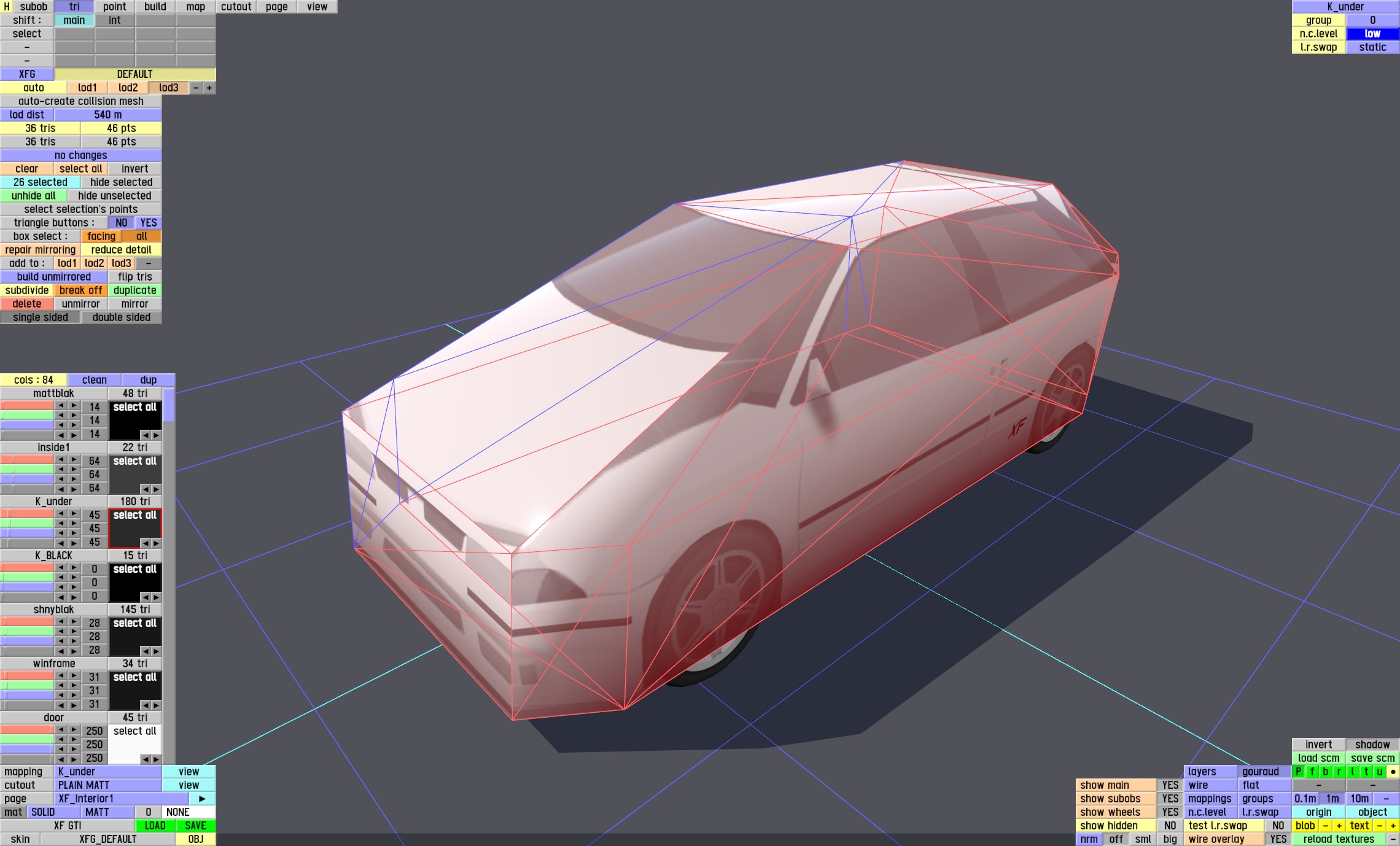
Task: Adjust the inside1 red color slider
Action: pos(27,460)
